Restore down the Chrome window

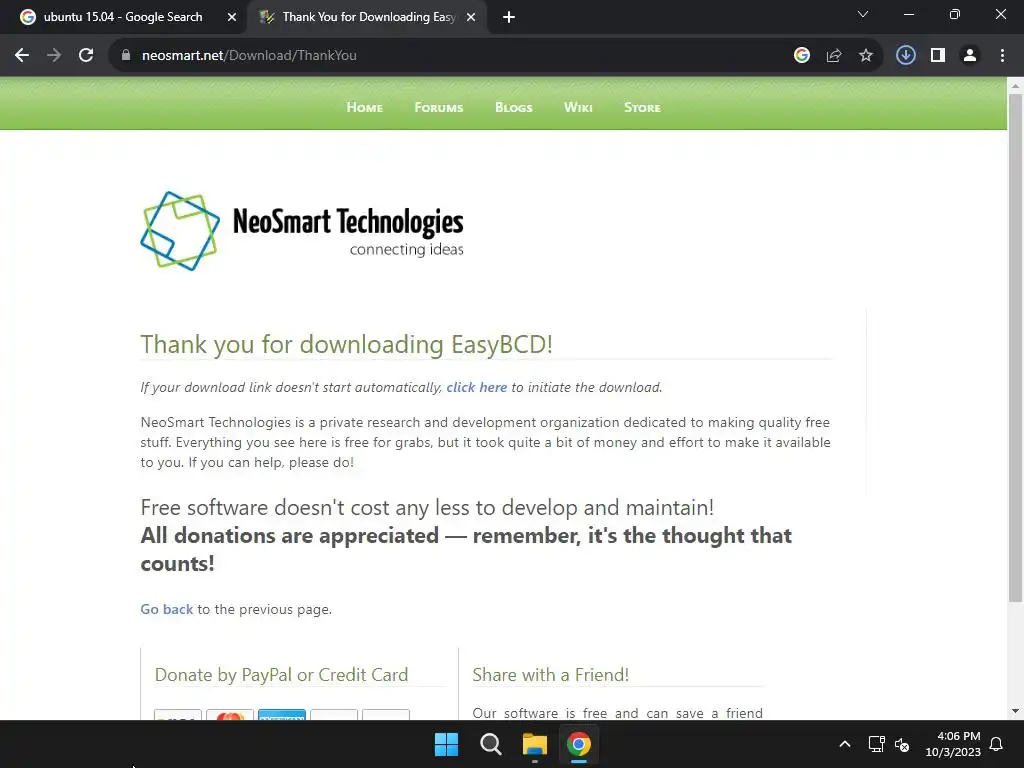(x=955, y=14)
